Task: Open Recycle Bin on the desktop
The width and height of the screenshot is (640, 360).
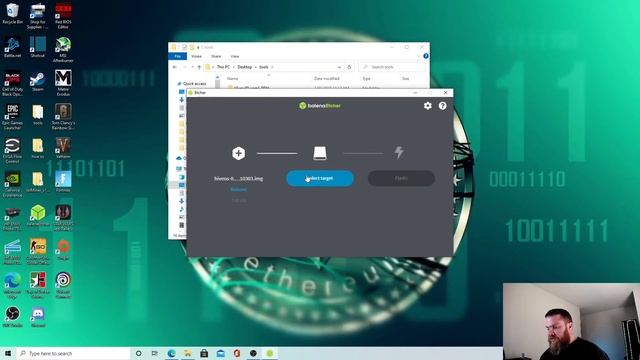Action: [12, 13]
